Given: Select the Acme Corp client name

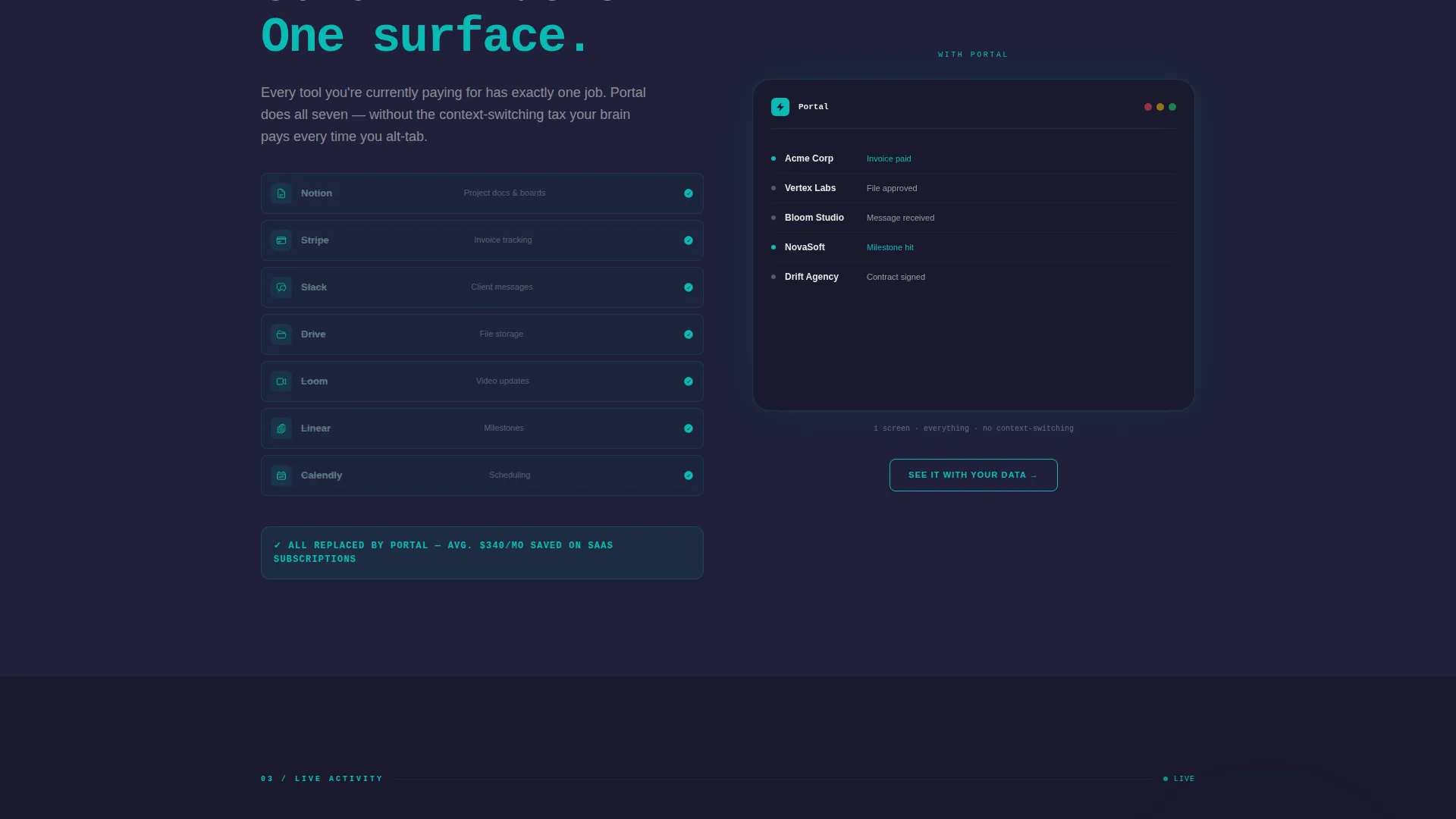Looking at the screenshot, I should (809, 158).
